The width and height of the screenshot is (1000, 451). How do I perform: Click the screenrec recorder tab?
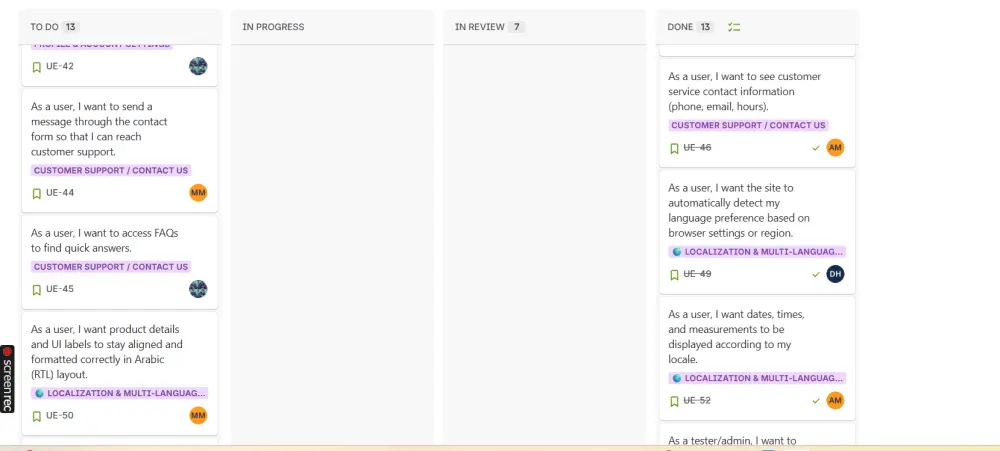click(7, 379)
